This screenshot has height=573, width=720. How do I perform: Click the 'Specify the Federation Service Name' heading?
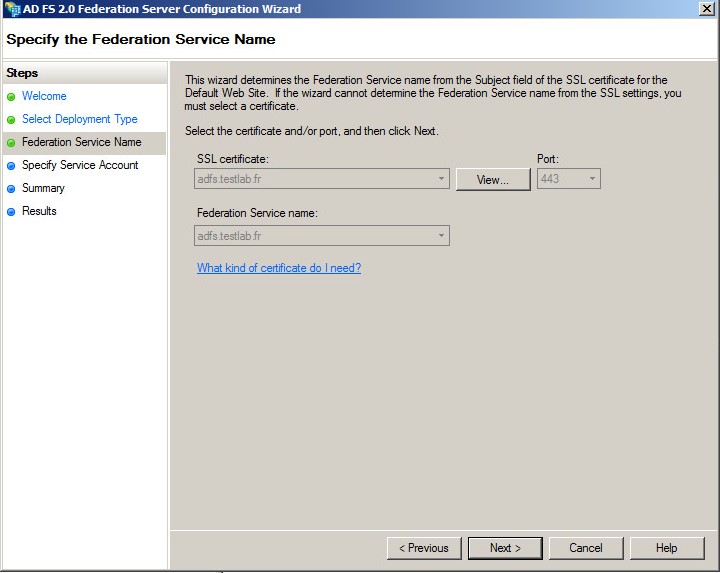click(141, 39)
